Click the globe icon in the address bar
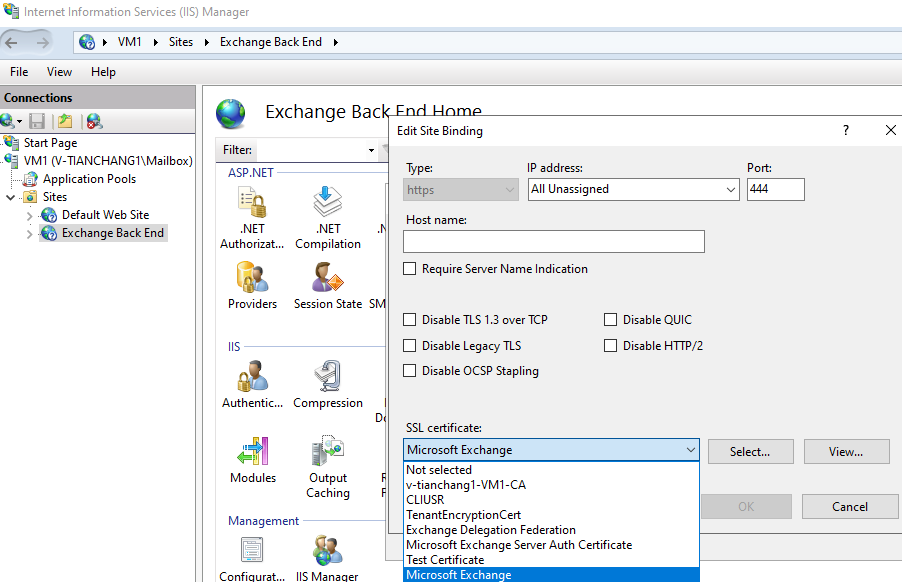Image resolution: width=902 pixels, height=582 pixels. tap(87, 42)
